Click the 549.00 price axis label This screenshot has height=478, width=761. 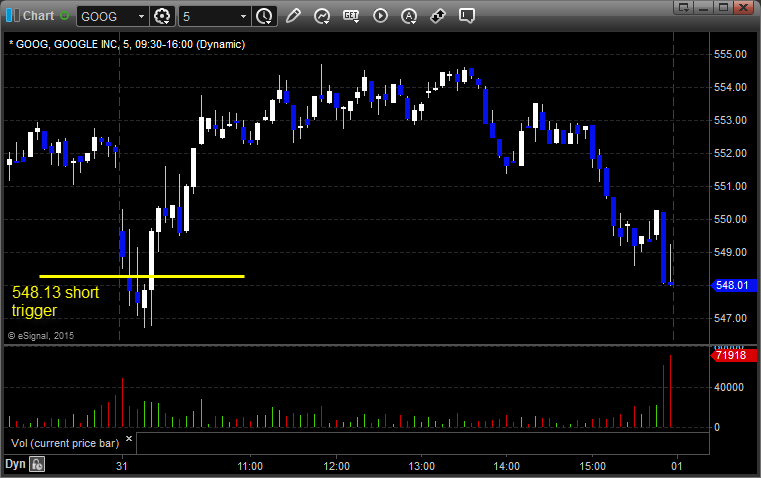click(730, 252)
